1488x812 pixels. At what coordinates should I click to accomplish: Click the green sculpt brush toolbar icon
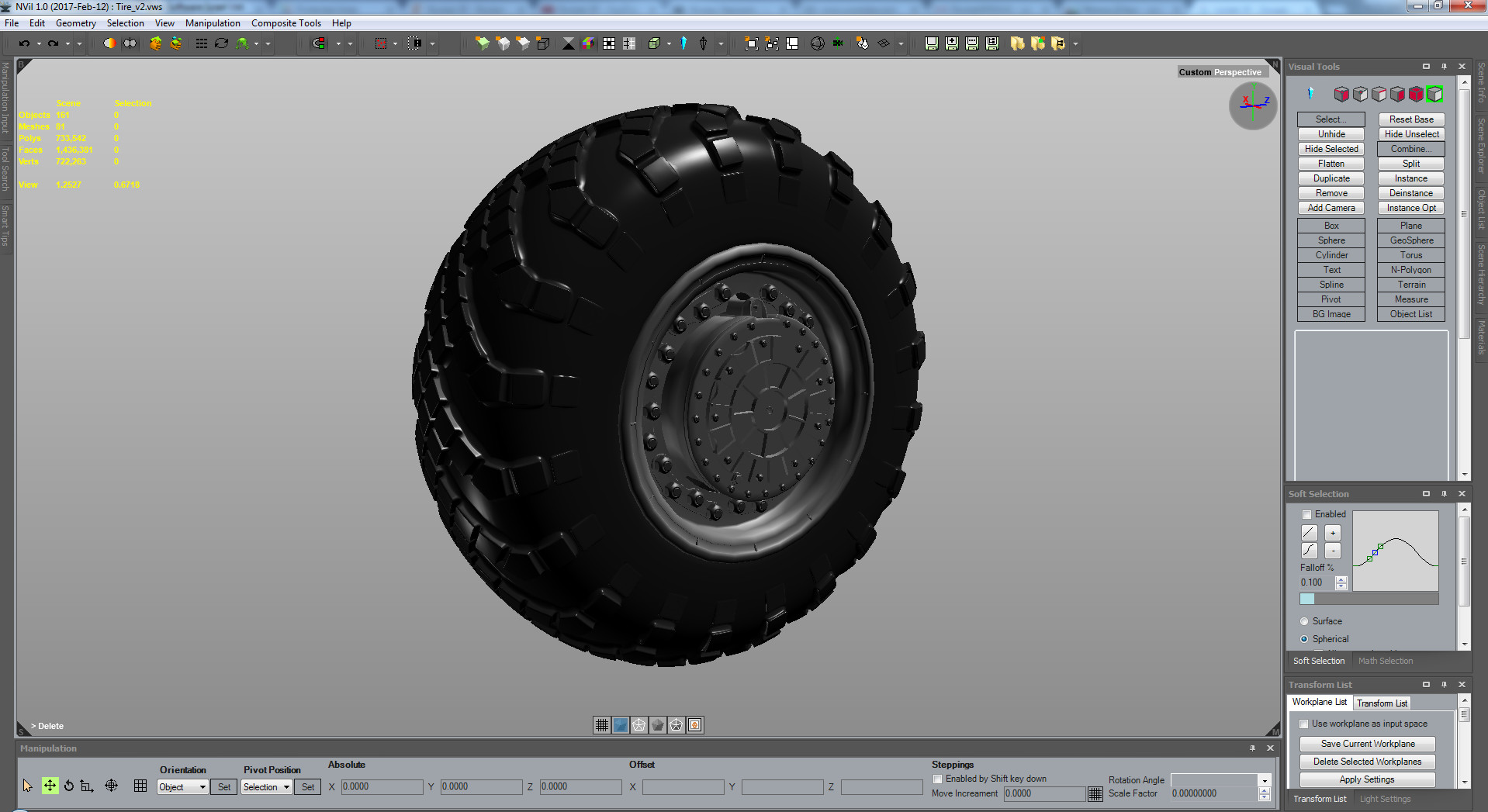pos(243,44)
